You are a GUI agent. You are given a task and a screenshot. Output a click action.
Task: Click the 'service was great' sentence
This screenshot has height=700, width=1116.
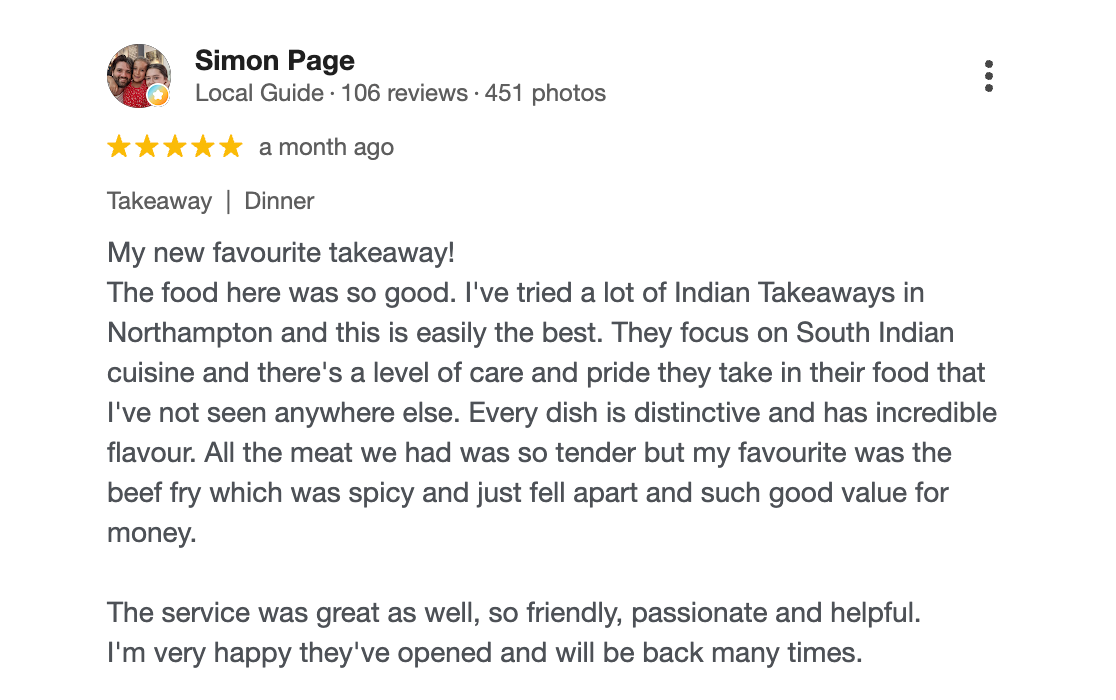pos(514,613)
